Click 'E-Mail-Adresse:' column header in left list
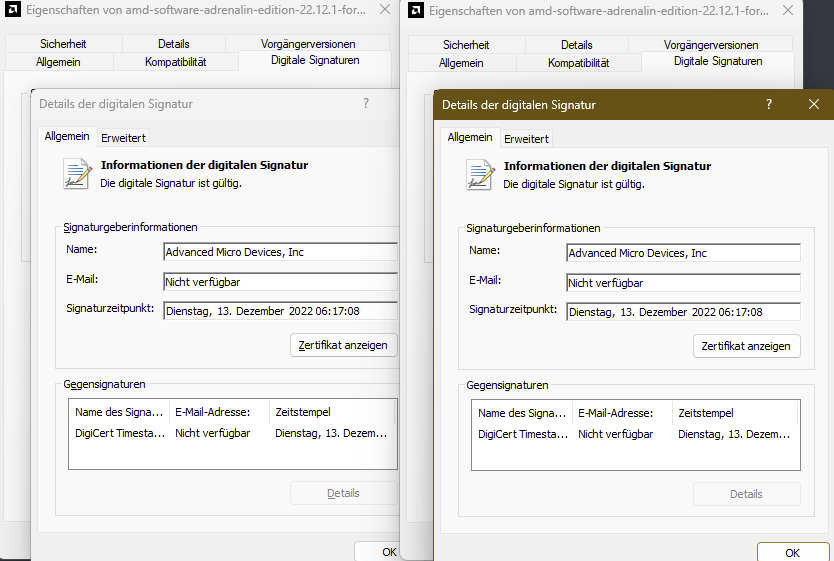834x561 pixels. click(219, 412)
